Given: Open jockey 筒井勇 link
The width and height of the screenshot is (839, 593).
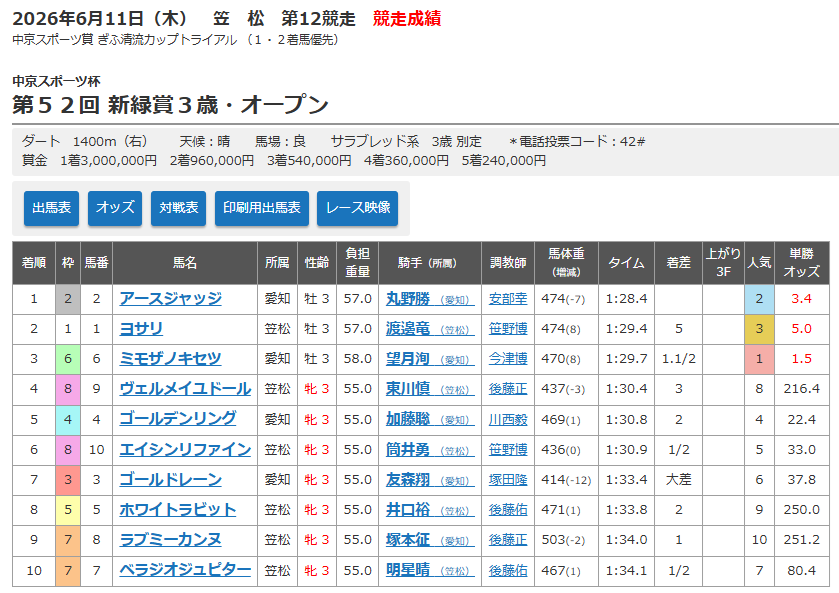Looking at the screenshot, I should coord(430,450).
